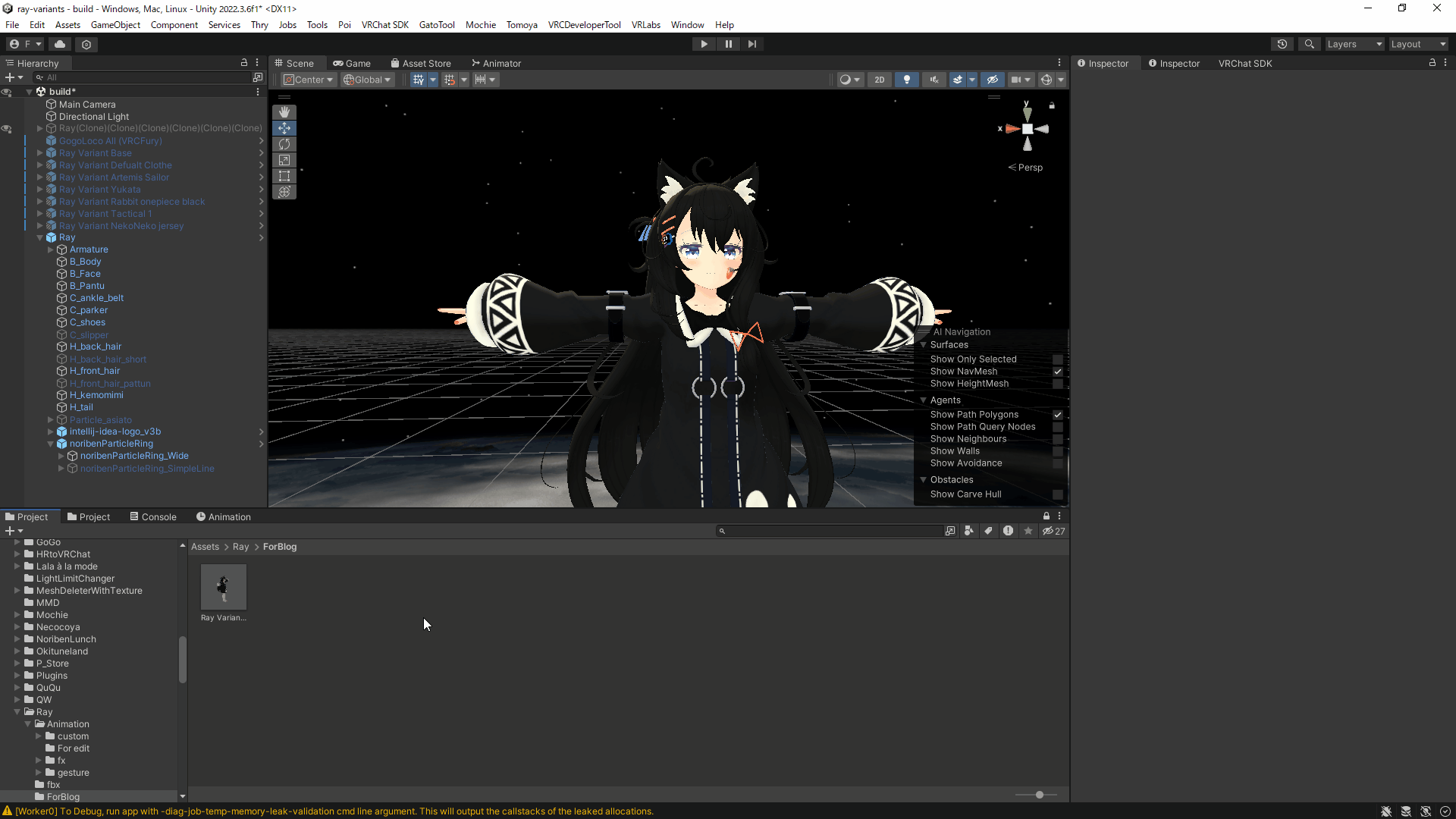Image resolution: width=1456 pixels, height=819 pixels.
Task: Select the Rotate tool in scene toolbar
Action: (284, 144)
